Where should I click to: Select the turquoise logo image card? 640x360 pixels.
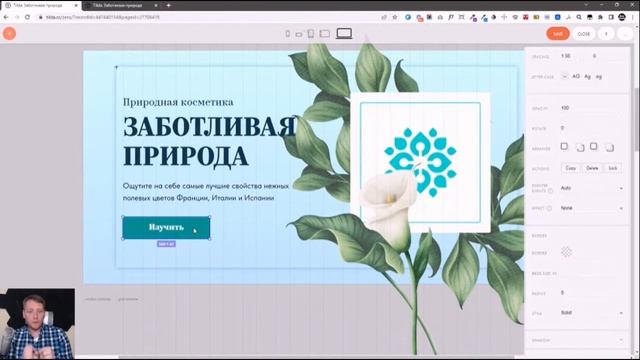tap(420, 162)
